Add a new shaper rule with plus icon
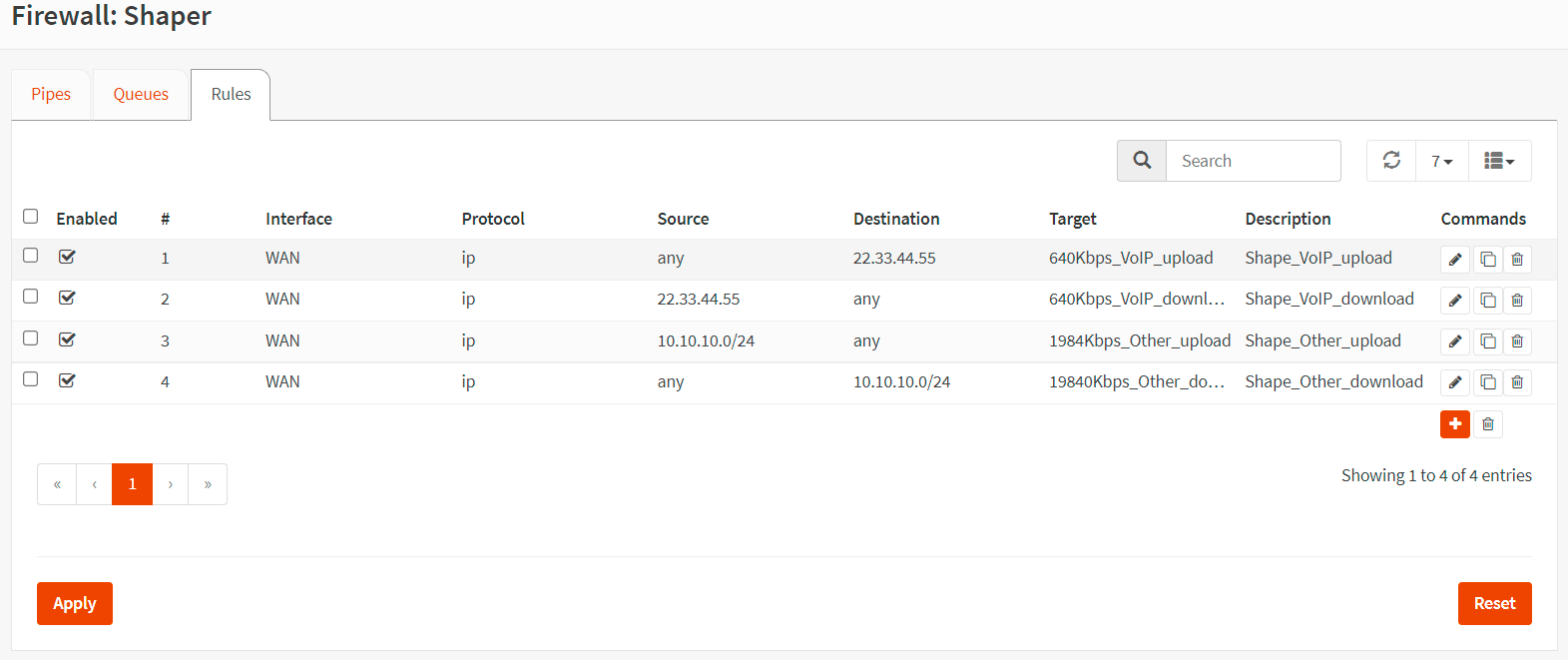This screenshot has width=1568, height=660. (1455, 424)
